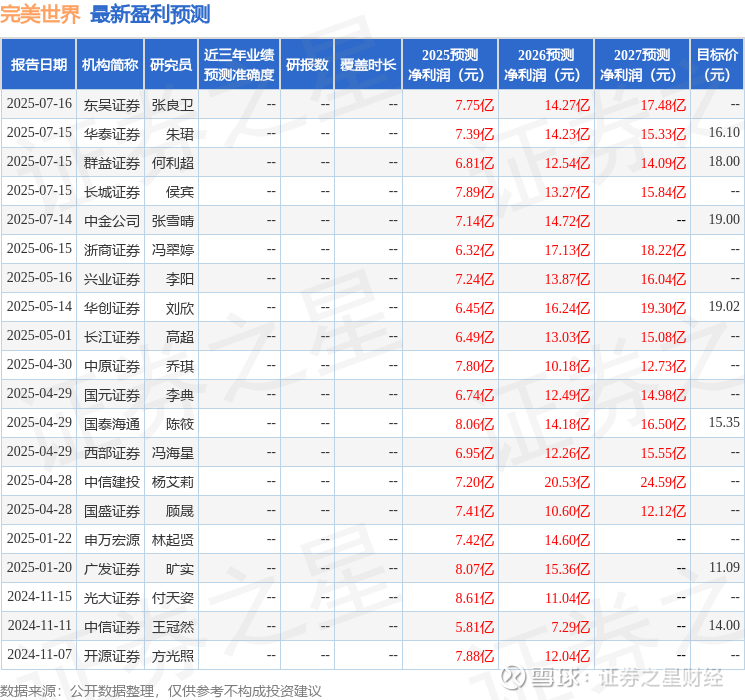Select the 光大证券 institution cell
745x700 pixels.
pos(112,598)
